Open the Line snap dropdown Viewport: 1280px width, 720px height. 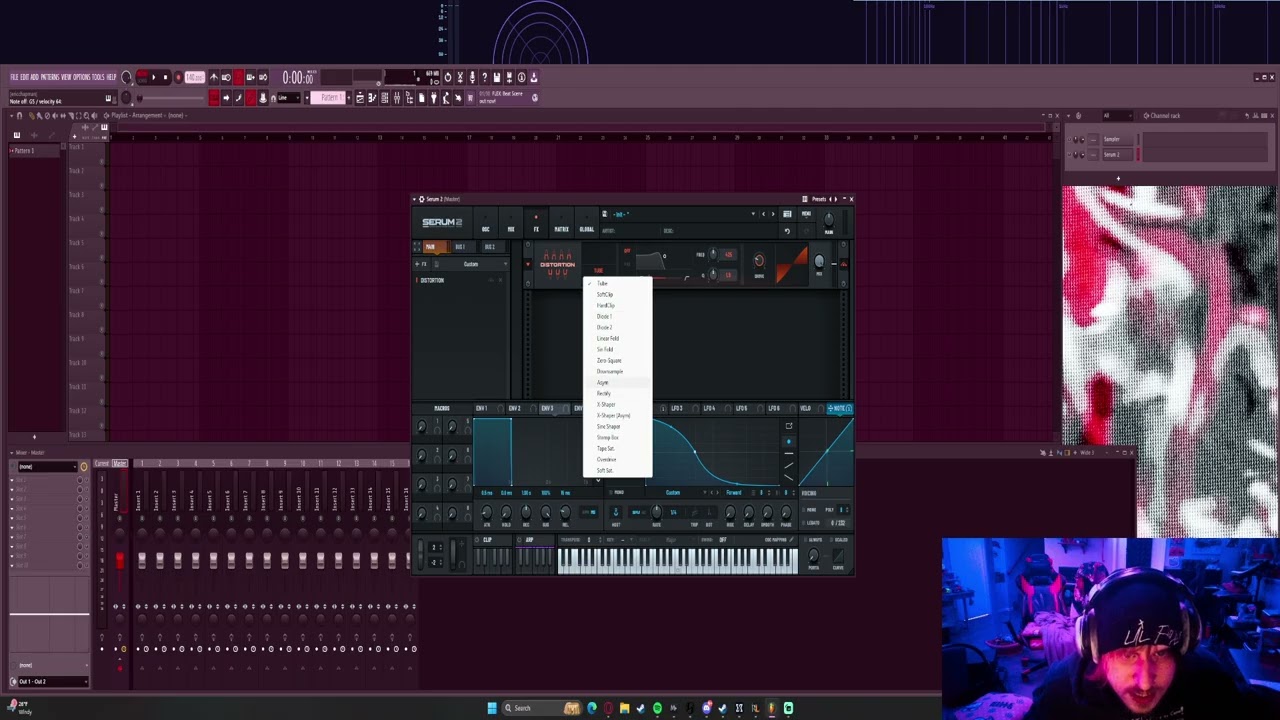coord(288,97)
